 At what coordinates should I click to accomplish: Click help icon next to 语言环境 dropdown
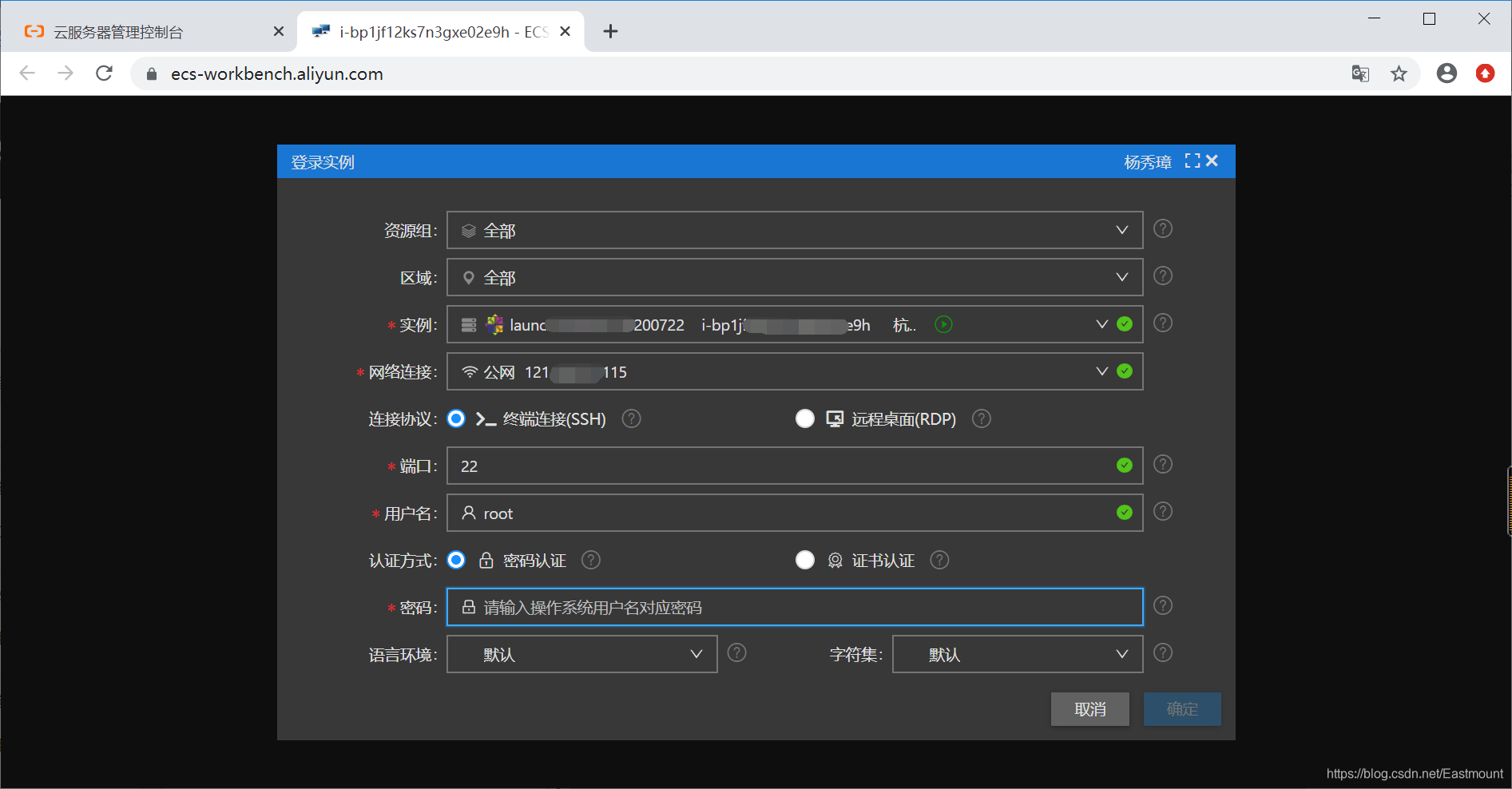click(737, 653)
